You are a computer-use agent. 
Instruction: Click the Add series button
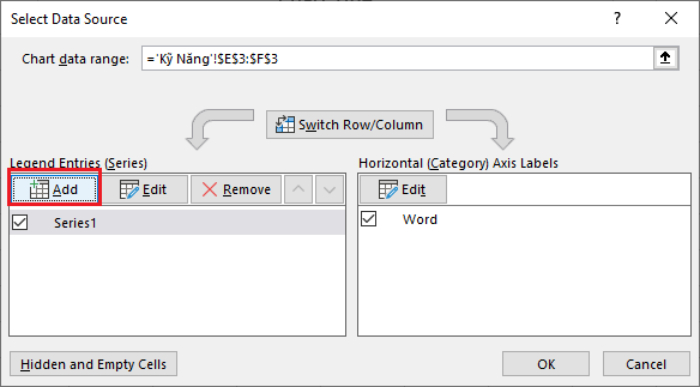[54, 190]
